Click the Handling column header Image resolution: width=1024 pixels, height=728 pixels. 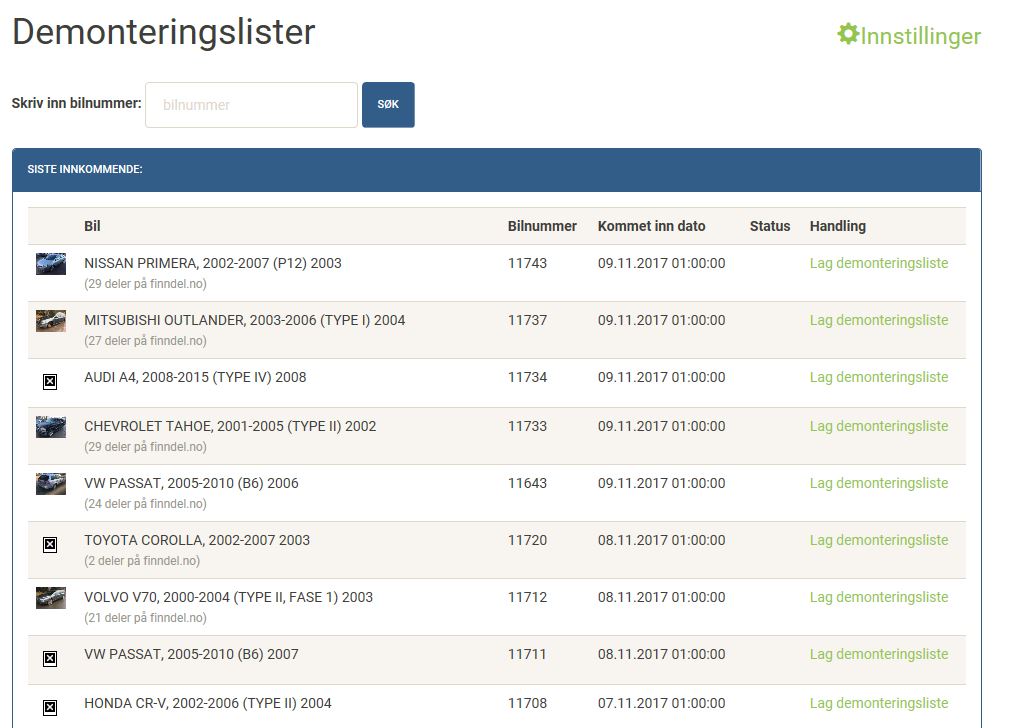point(837,226)
